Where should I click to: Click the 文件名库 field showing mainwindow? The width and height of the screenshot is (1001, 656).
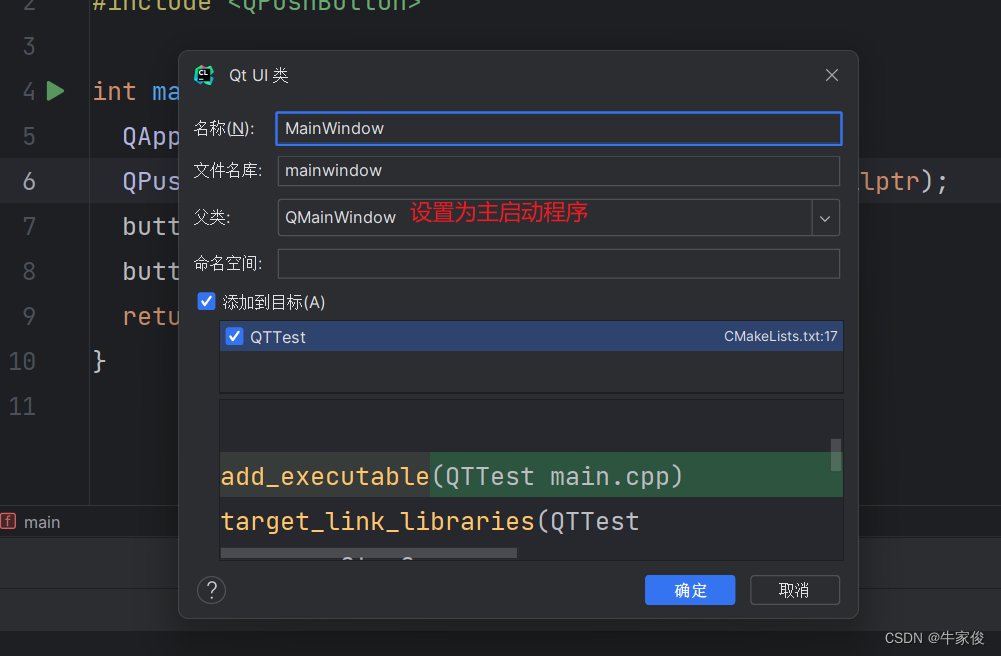click(x=558, y=170)
